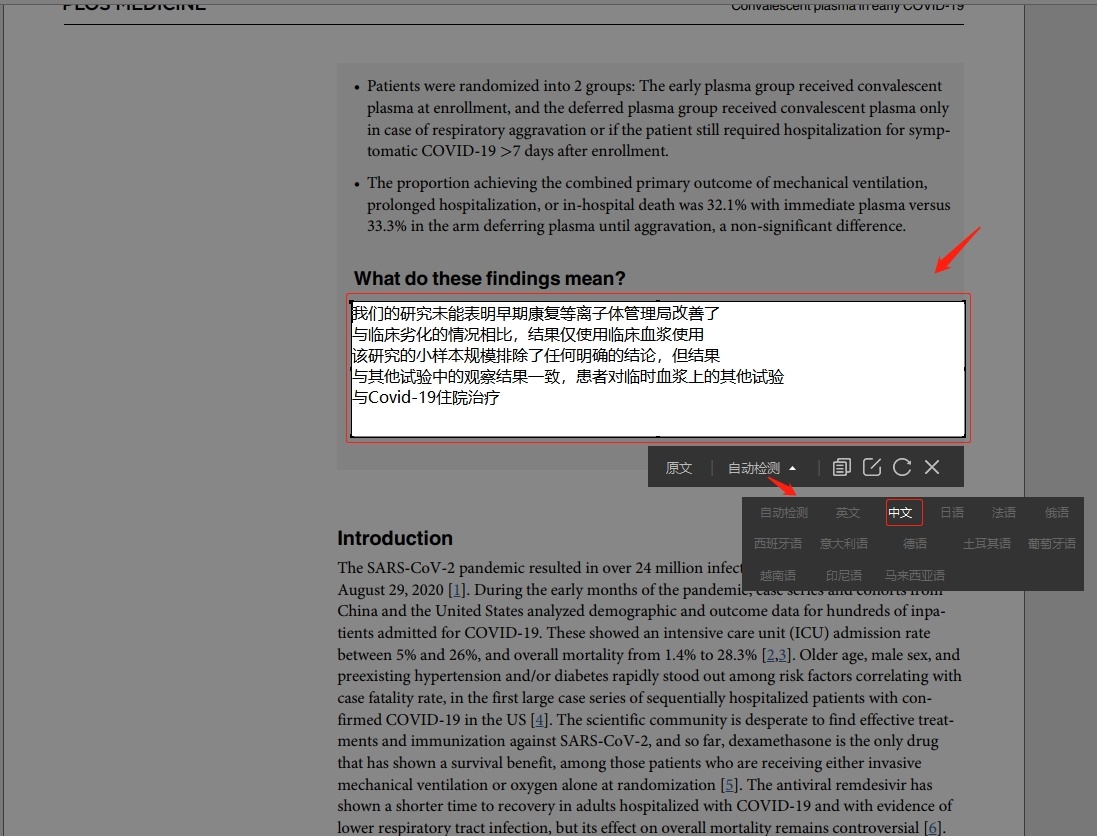Click the Introduction heading
The width and height of the screenshot is (1097, 836).
point(395,538)
